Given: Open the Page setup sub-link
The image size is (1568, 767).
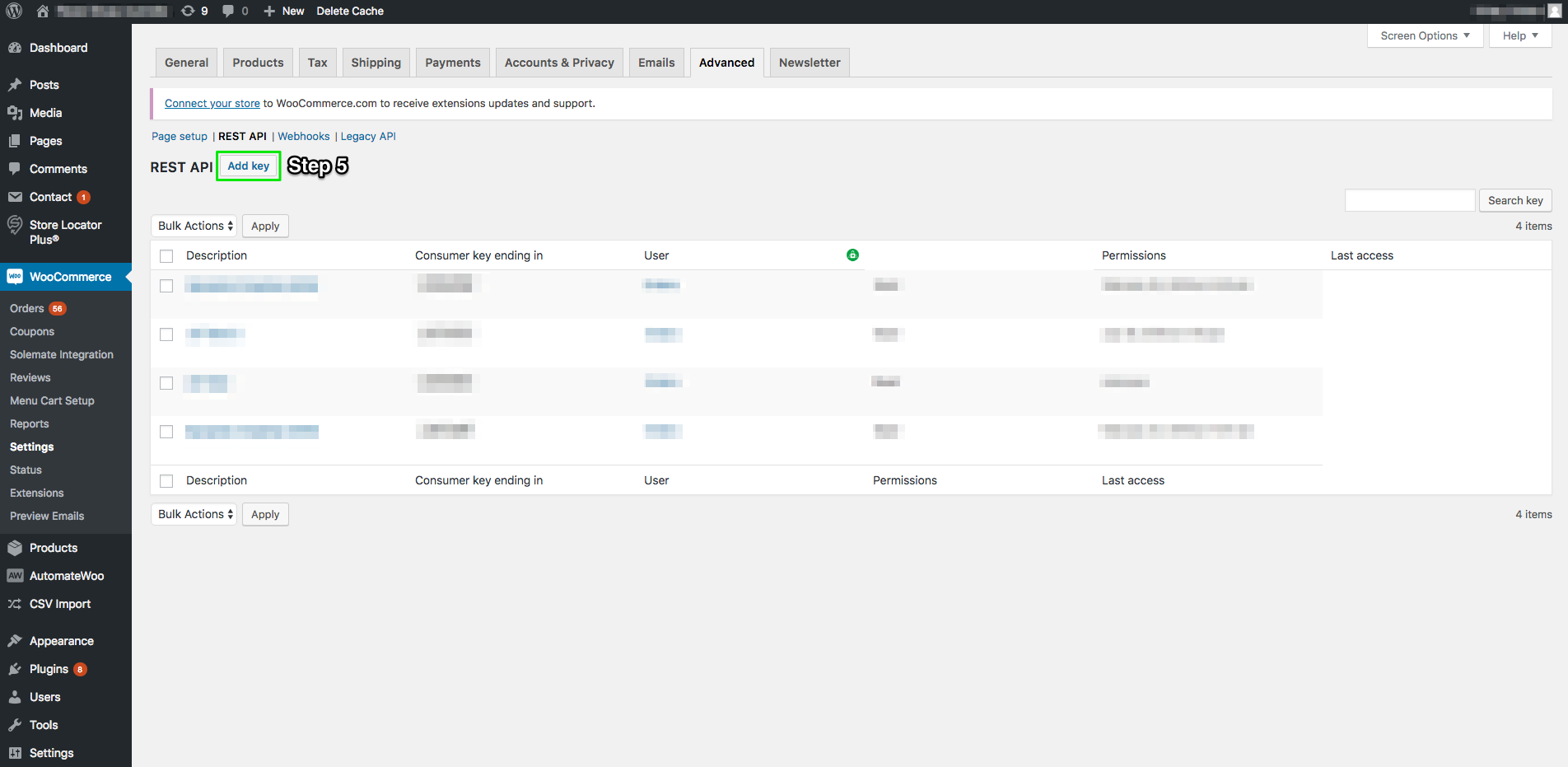Looking at the screenshot, I should click(180, 136).
